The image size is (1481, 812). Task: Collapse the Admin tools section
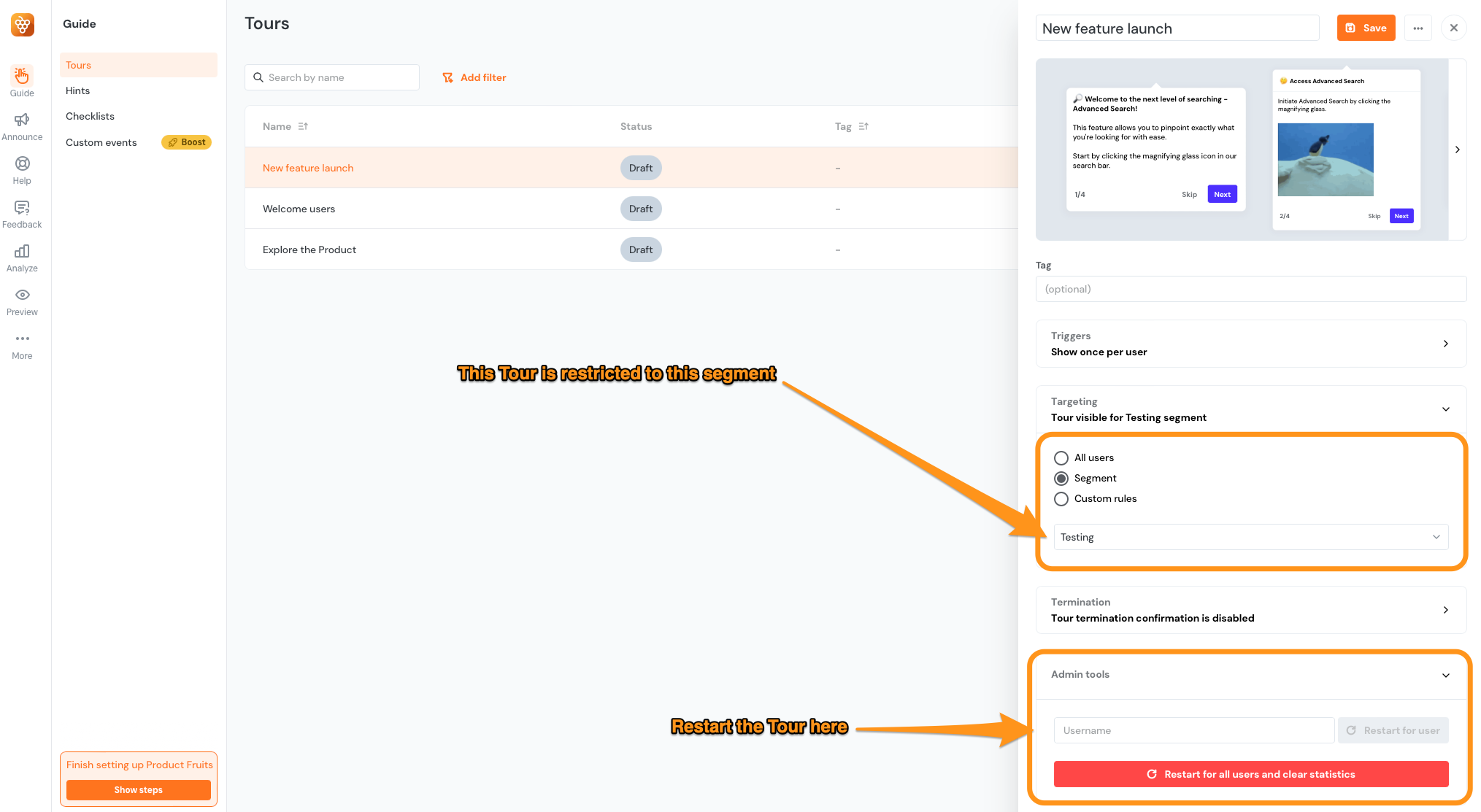[1445, 675]
